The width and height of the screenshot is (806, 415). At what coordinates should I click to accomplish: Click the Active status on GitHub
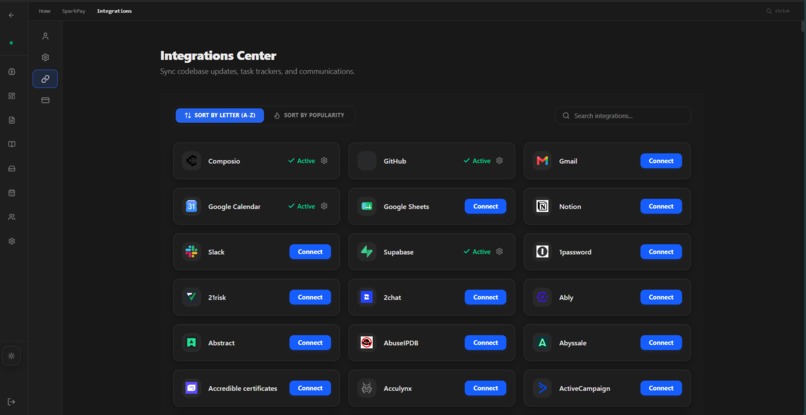coord(477,161)
